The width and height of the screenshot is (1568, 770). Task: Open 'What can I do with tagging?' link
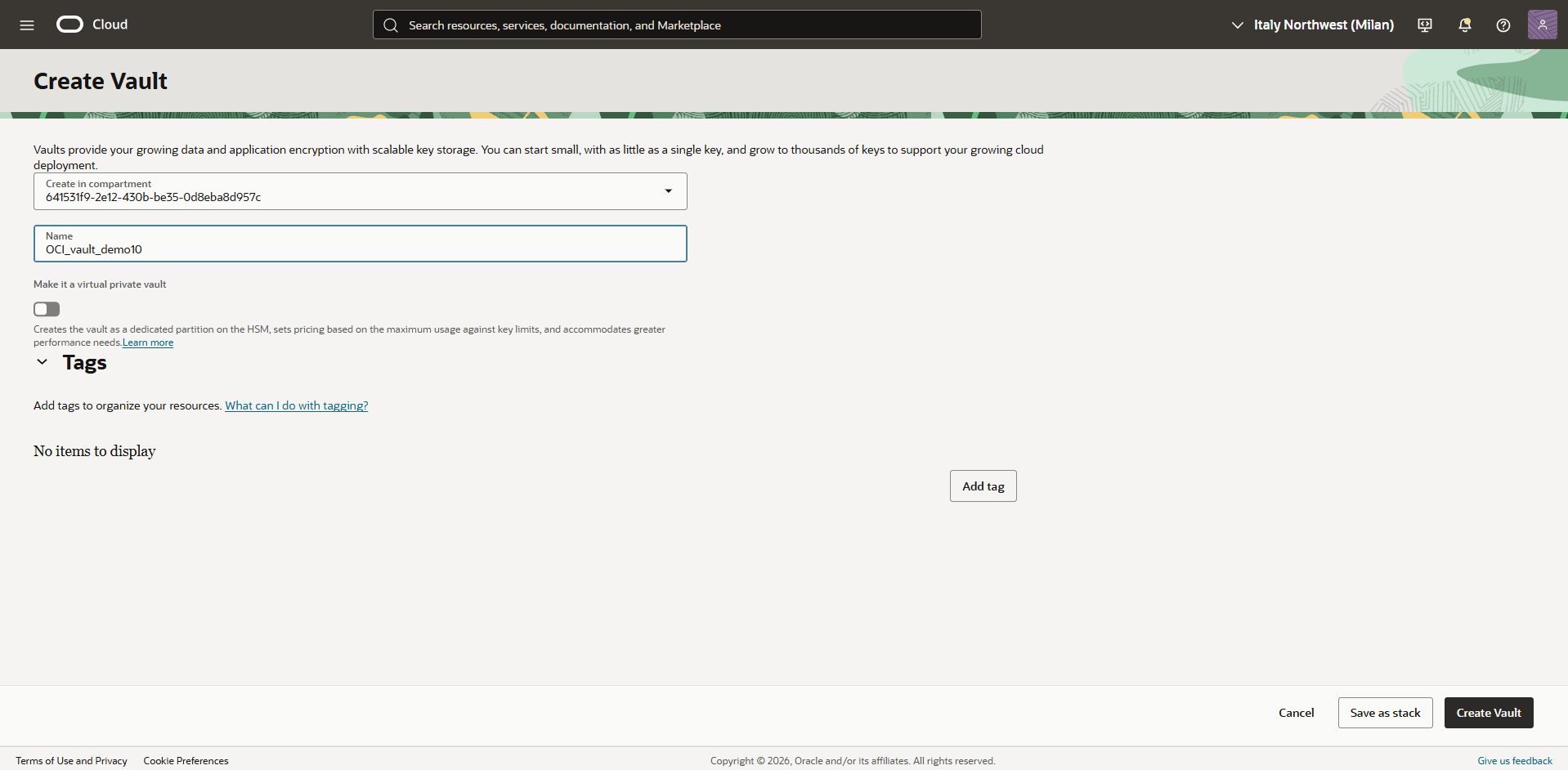coord(297,405)
